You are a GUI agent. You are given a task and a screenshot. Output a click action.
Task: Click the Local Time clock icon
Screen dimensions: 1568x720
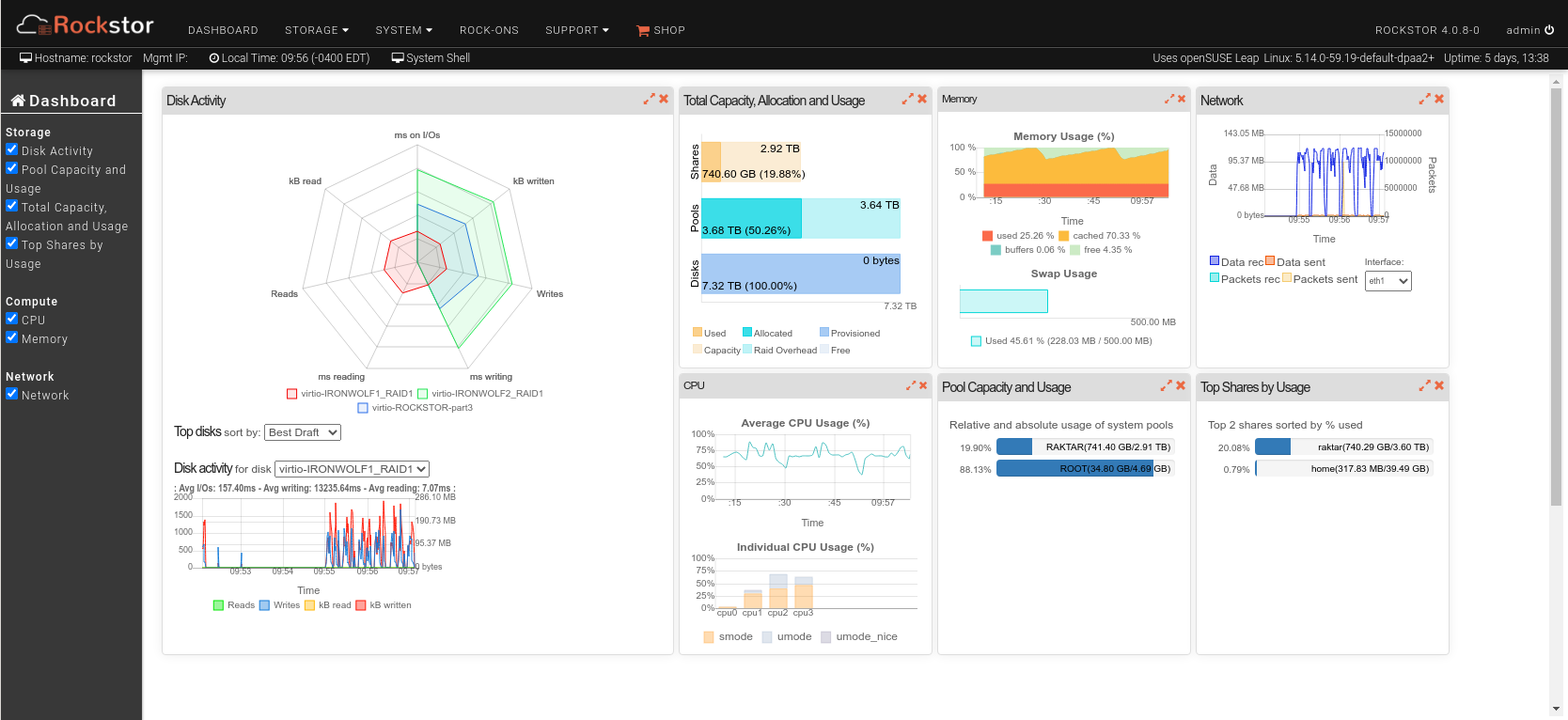214,58
